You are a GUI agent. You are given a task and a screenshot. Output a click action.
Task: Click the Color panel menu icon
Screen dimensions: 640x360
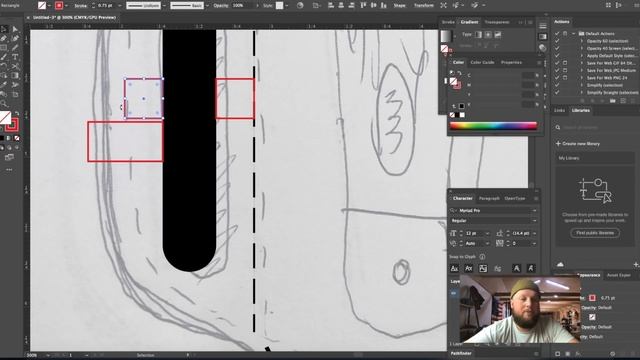539,63
